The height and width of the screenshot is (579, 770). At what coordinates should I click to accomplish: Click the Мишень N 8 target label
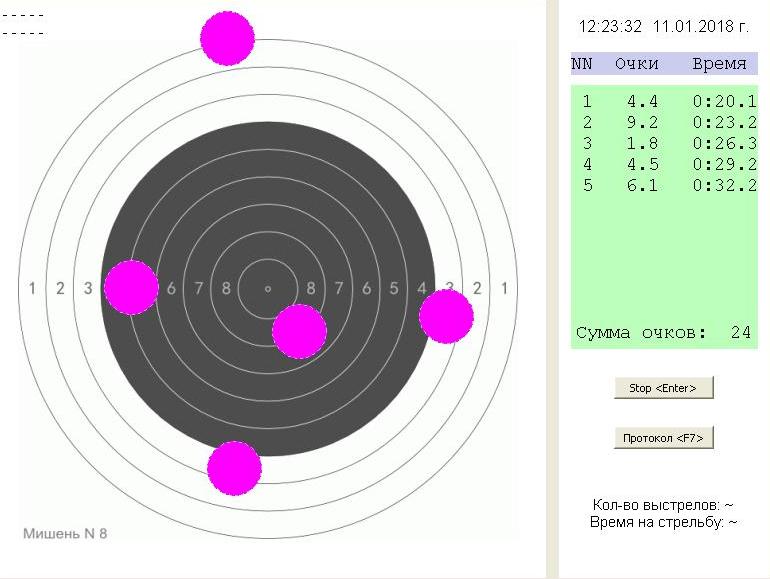tap(65, 533)
